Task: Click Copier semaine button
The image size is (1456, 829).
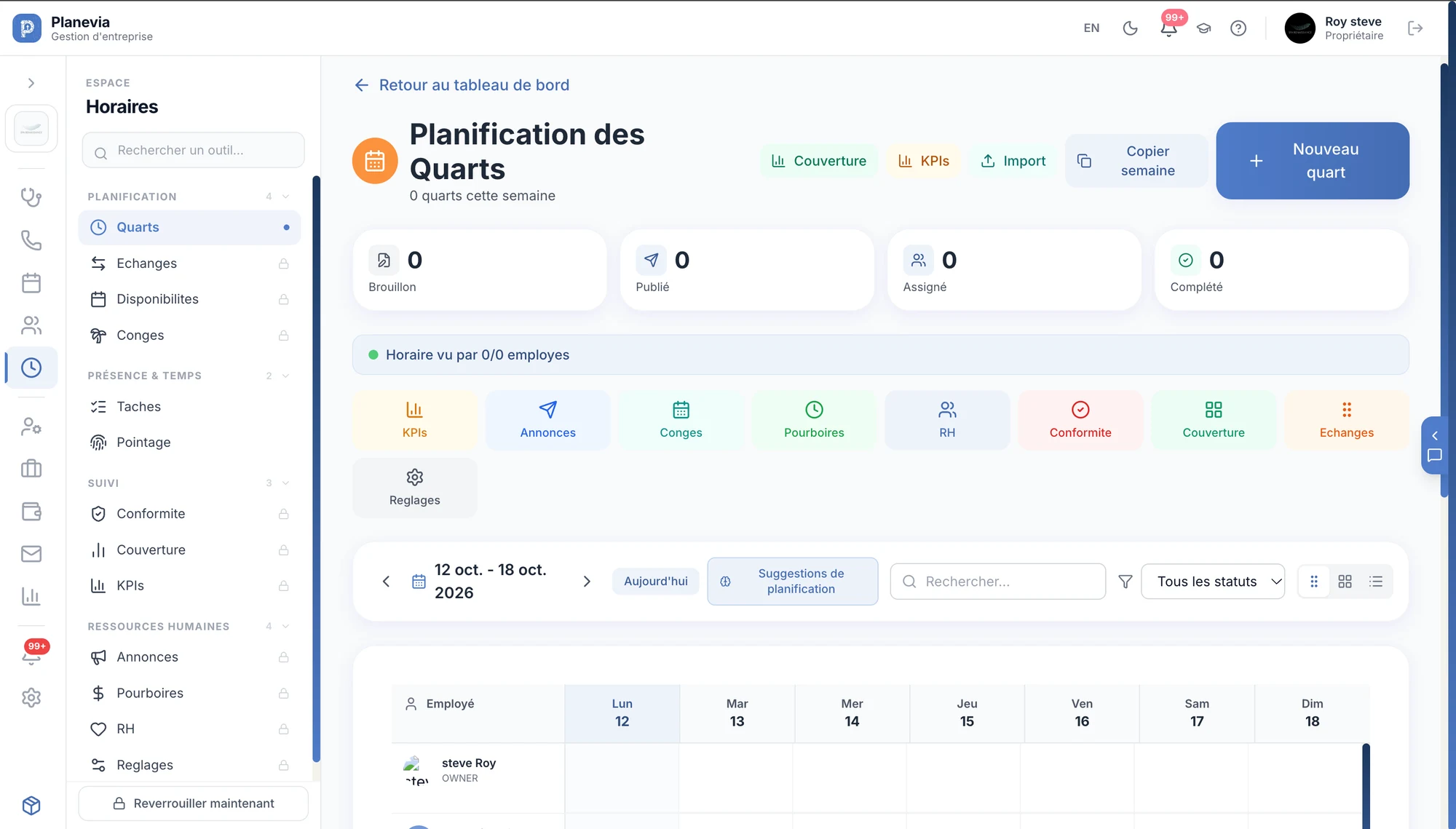Action: click(1136, 161)
